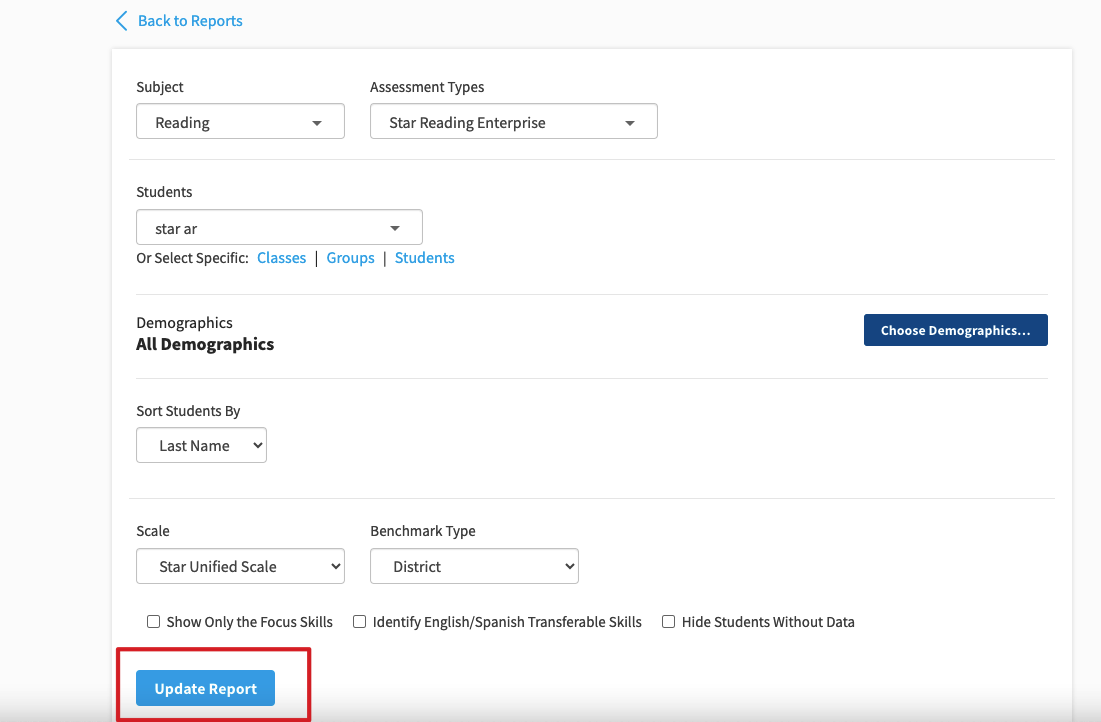Toggle Hide Students Without Data checkbox

(x=669, y=622)
